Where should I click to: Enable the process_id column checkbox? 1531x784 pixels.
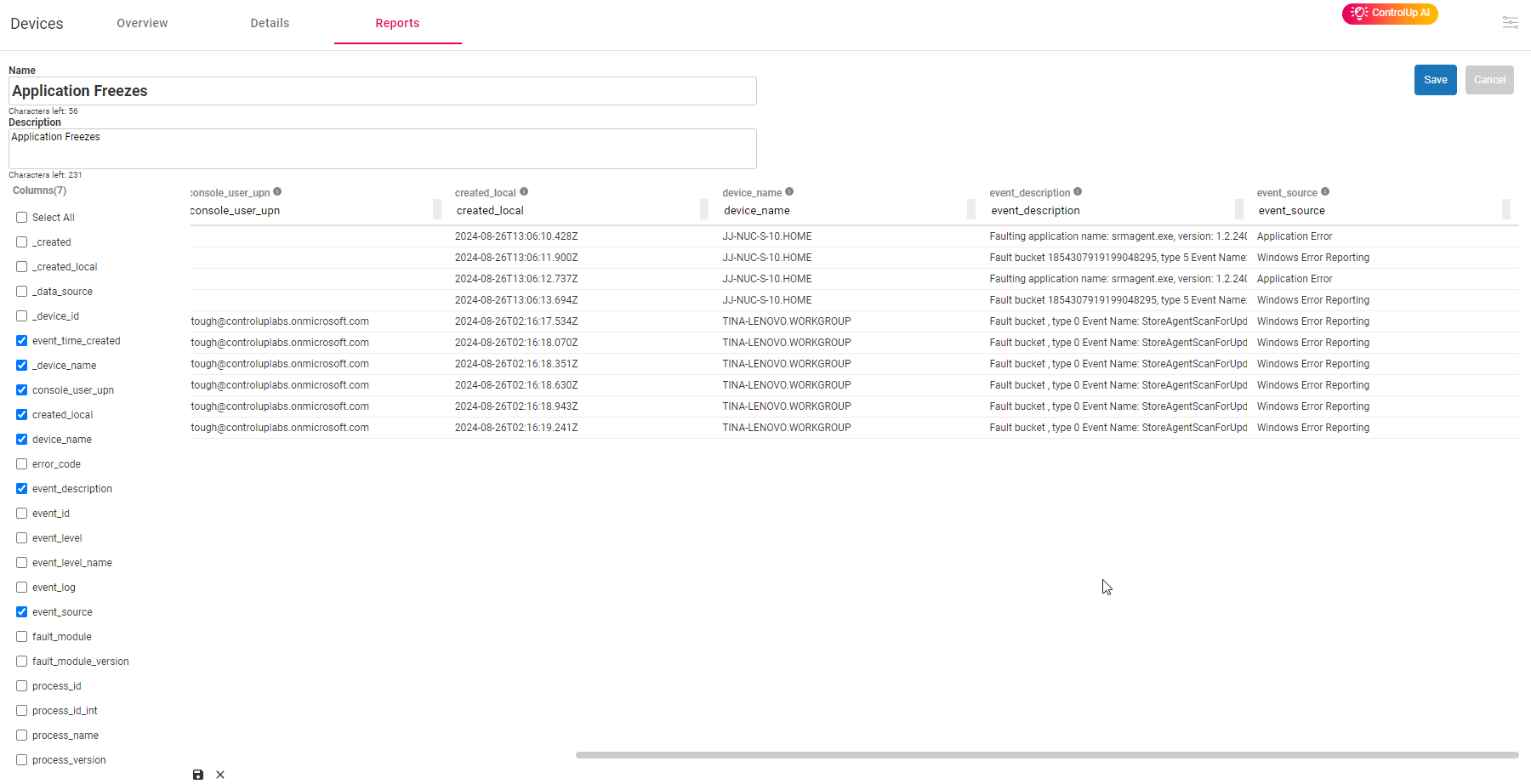point(22,686)
